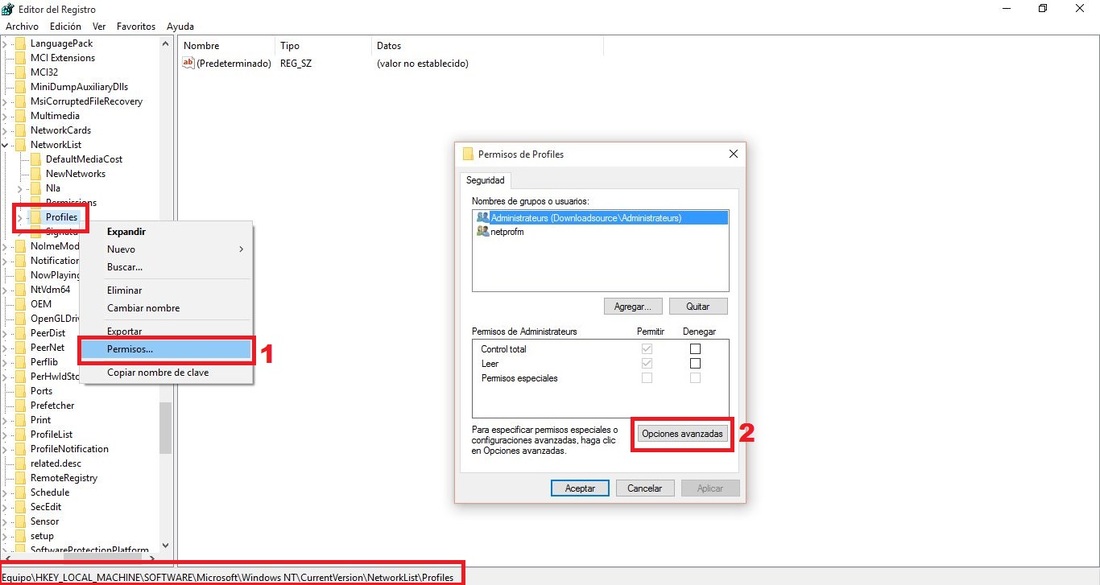1100x585 pixels.
Task: Open the Ayuda menu
Action: click(180, 26)
